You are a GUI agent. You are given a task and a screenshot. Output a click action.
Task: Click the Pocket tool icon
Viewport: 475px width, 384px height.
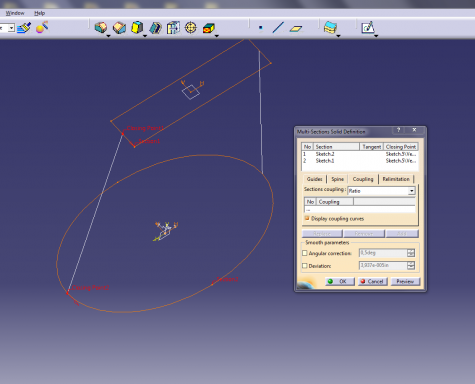[x=119, y=28]
